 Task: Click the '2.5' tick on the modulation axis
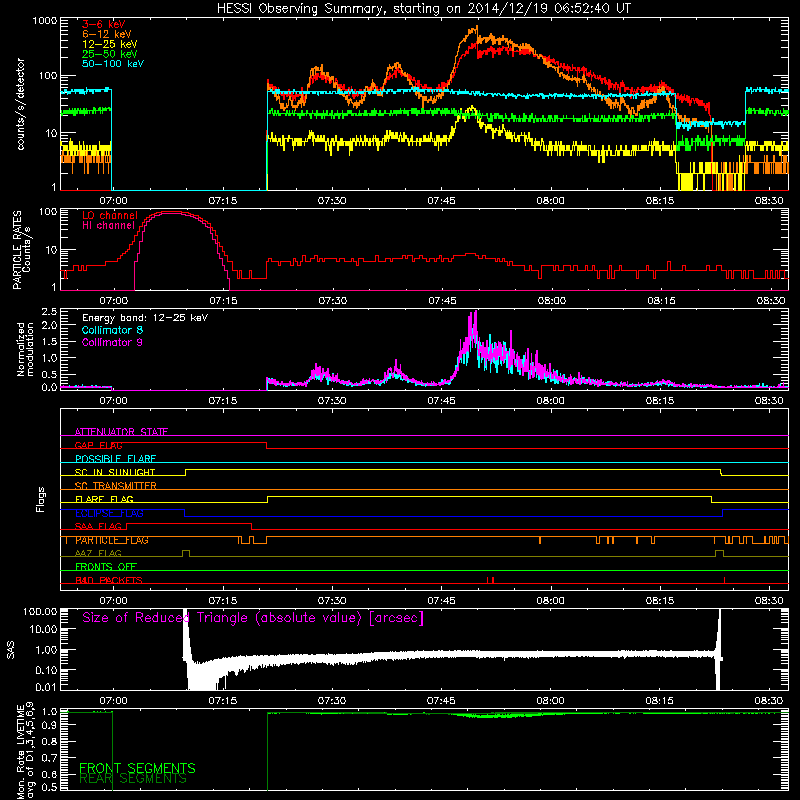point(49,312)
